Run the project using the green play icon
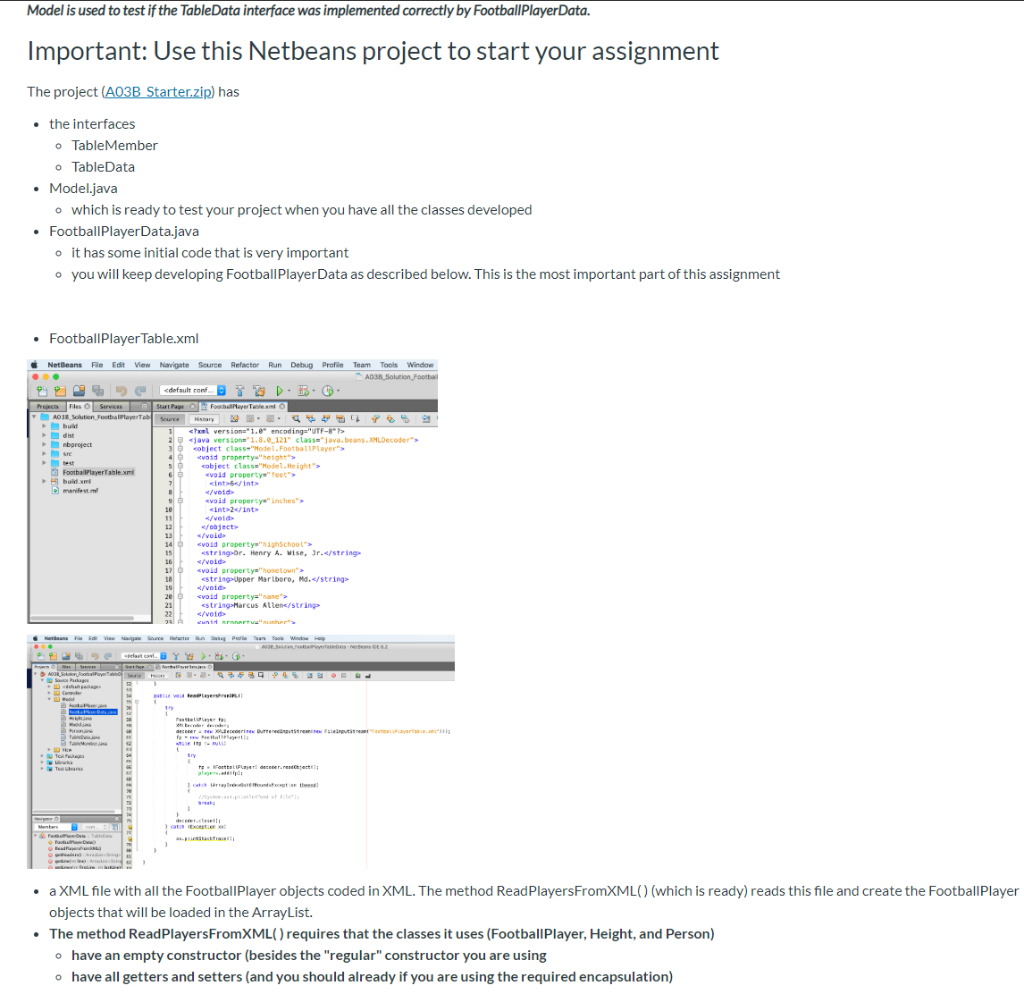This screenshot has height=994, width=1024. click(x=279, y=391)
